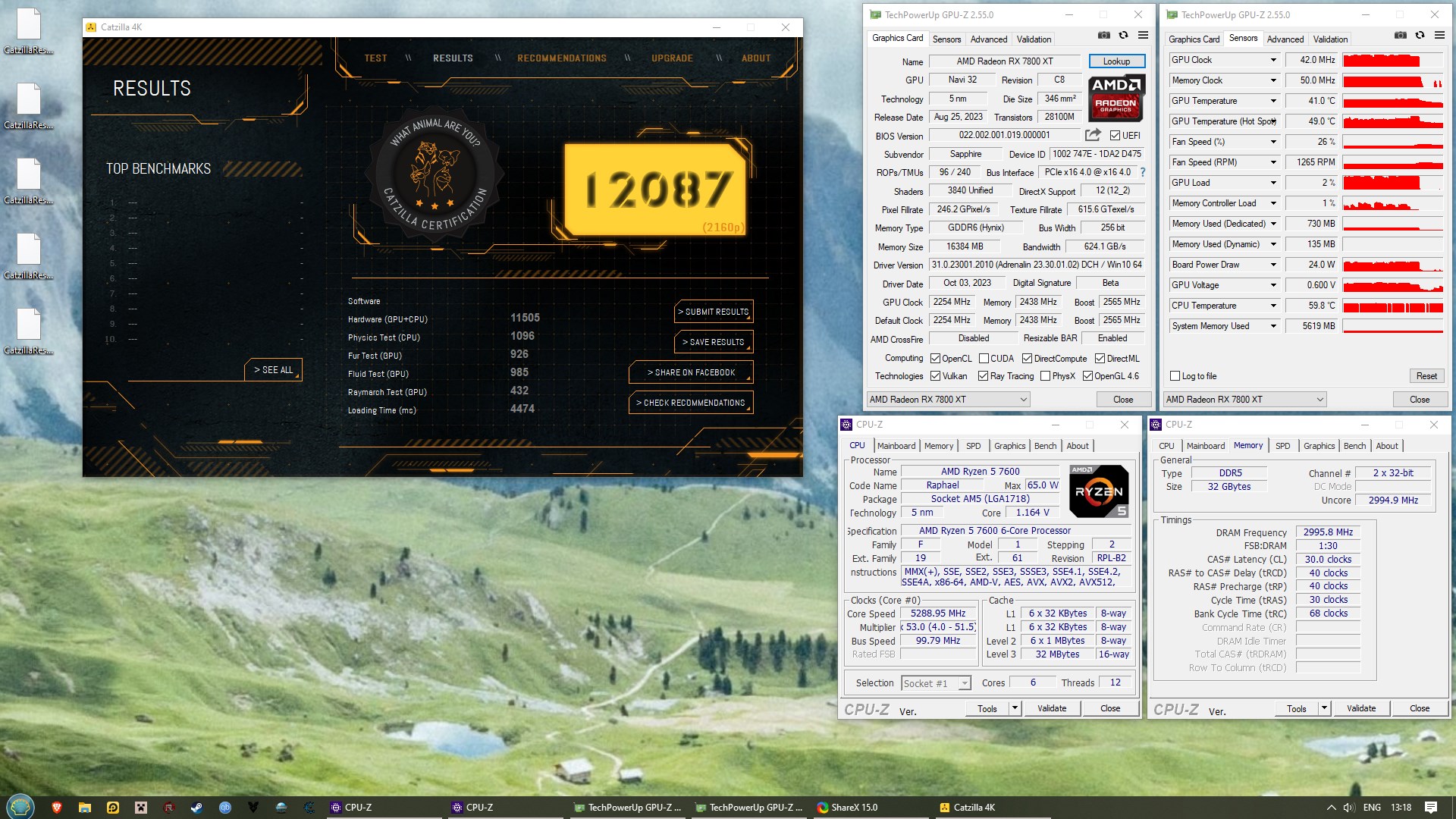Toggle the CUDA checkbox
Viewport: 1456px width, 819px height.
(x=984, y=359)
